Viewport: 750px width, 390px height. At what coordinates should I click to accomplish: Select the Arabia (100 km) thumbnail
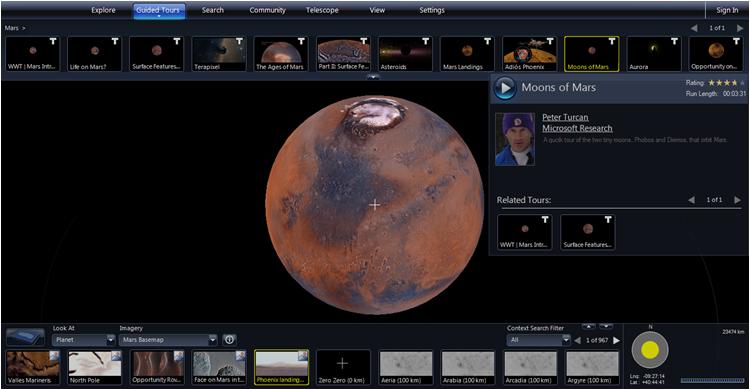468,367
